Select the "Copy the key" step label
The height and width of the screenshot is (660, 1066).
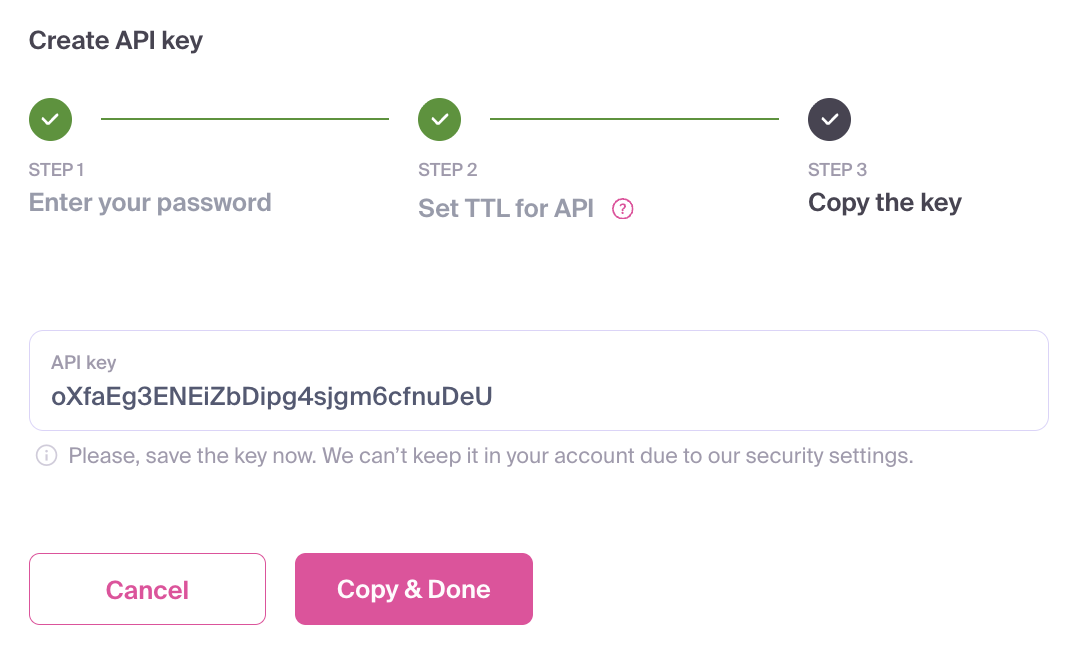click(x=884, y=203)
